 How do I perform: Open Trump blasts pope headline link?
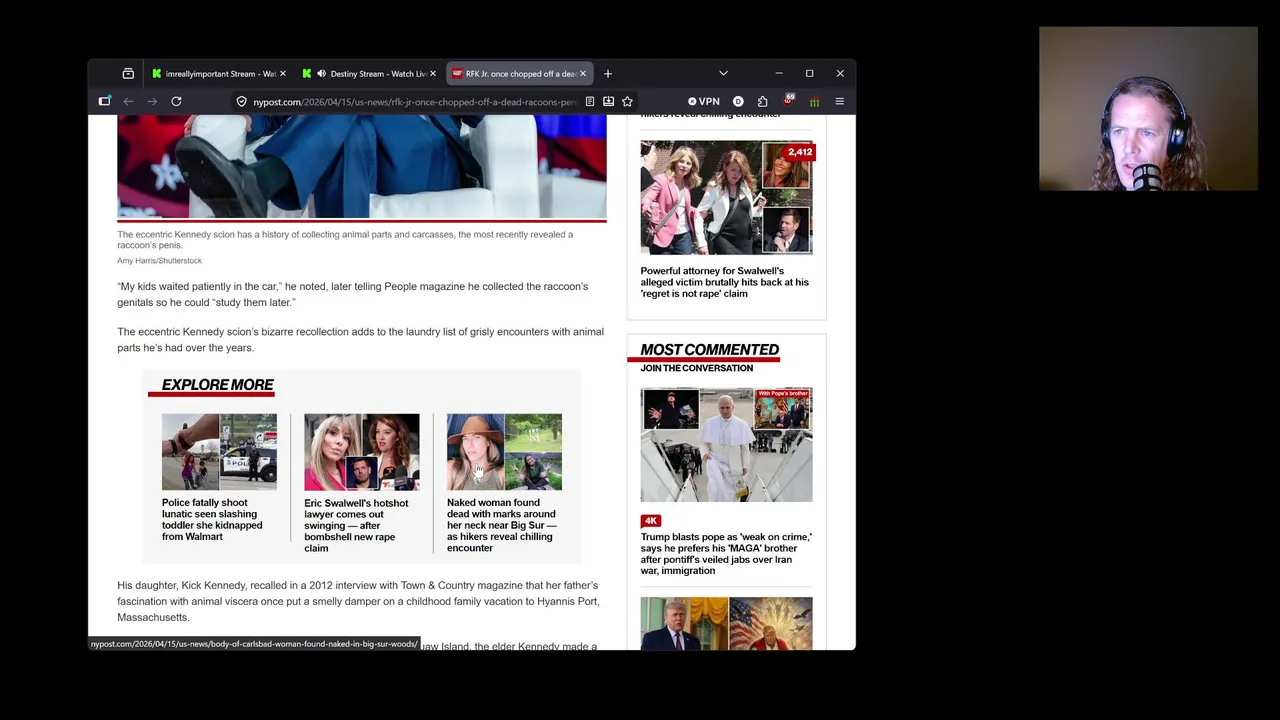click(726, 554)
